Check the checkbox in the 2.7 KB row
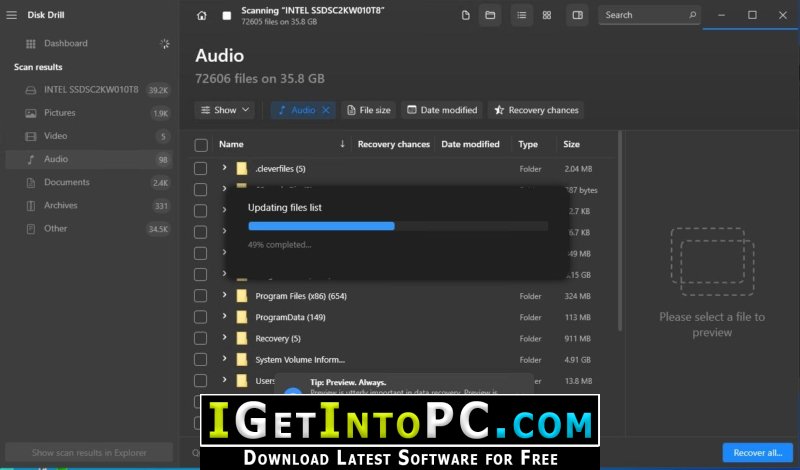 pyautogui.click(x=201, y=211)
